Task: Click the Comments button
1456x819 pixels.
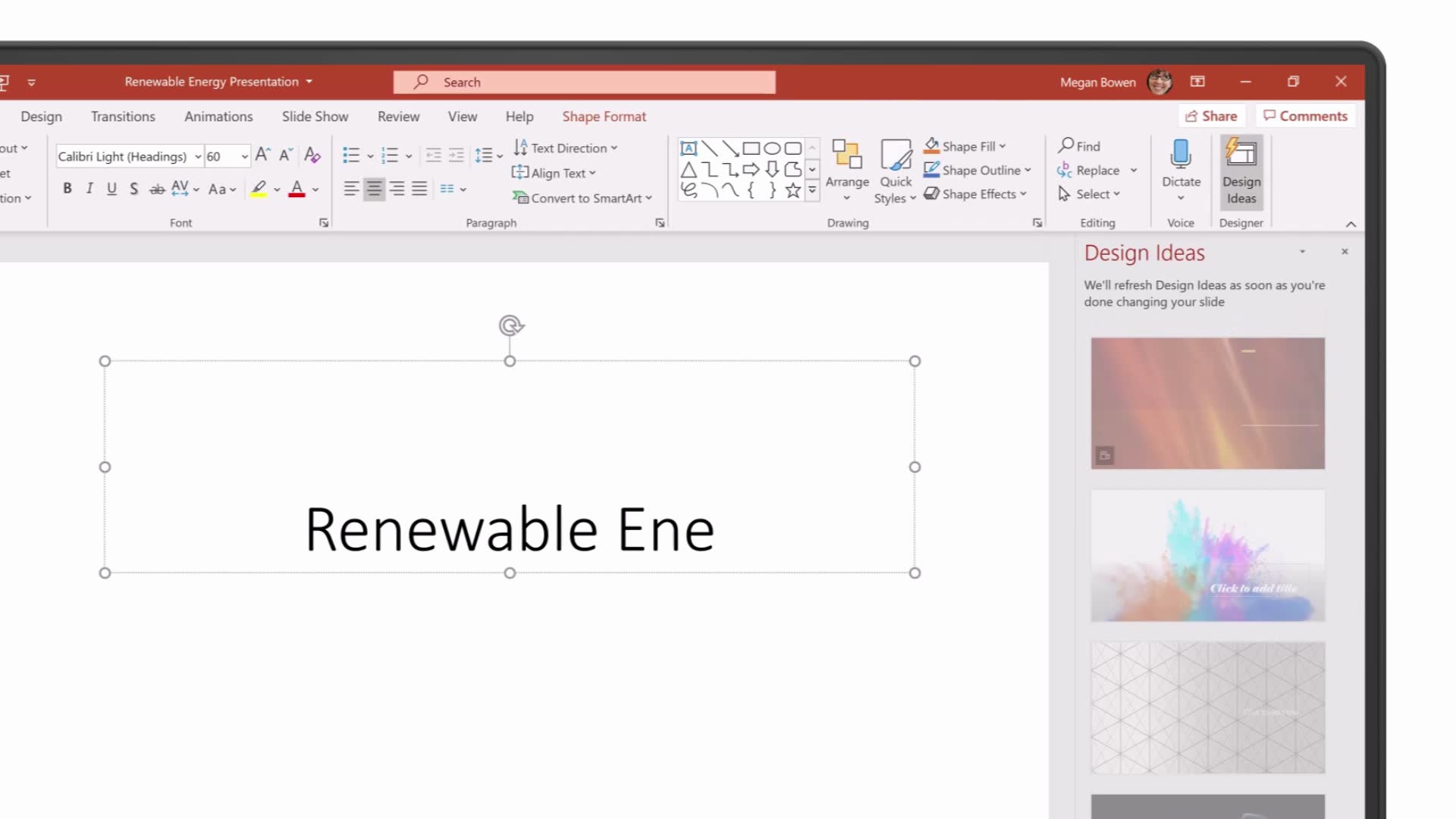Action: (x=1307, y=116)
